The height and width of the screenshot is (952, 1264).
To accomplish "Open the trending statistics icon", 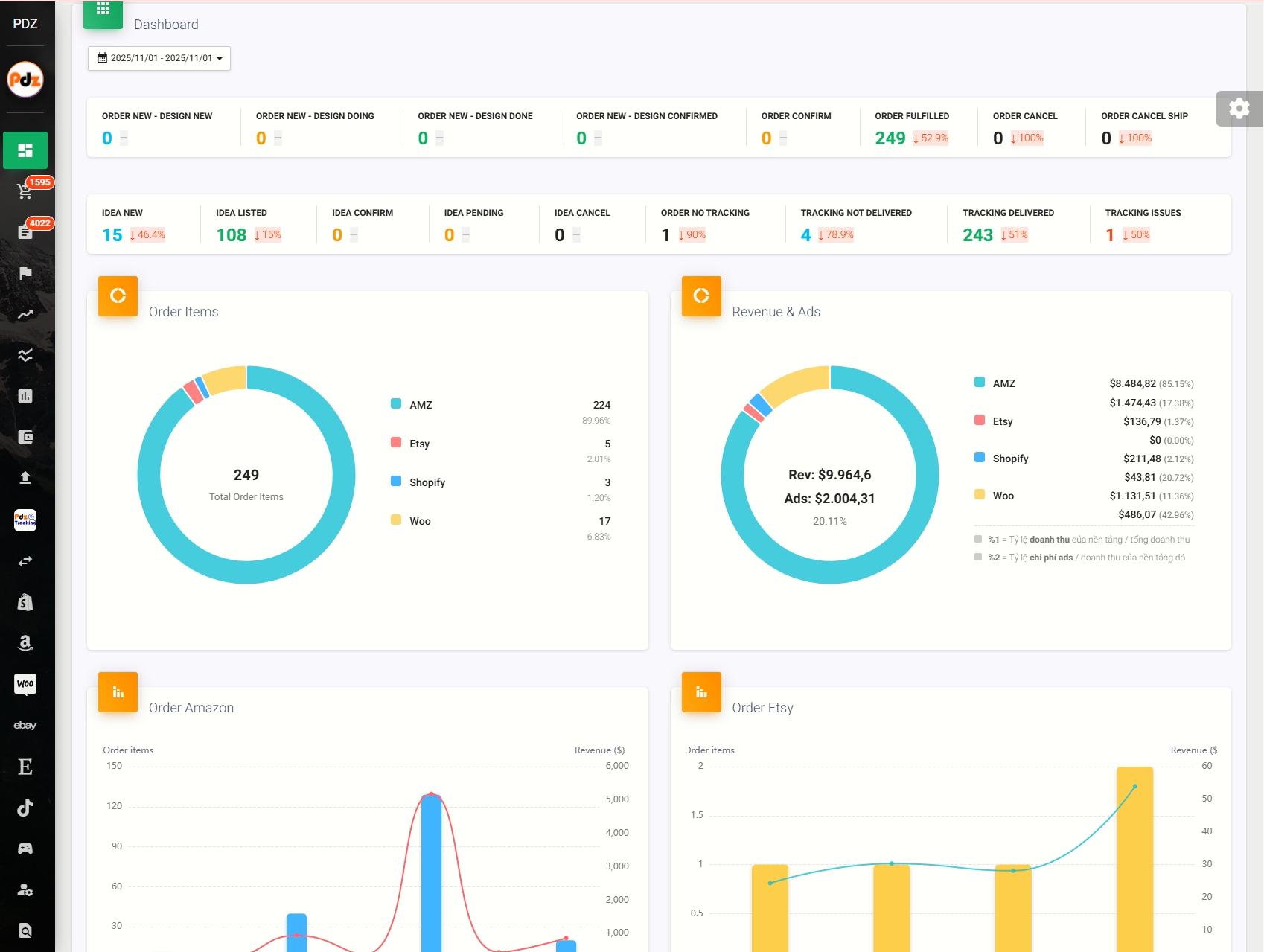I will [x=25, y=314].
